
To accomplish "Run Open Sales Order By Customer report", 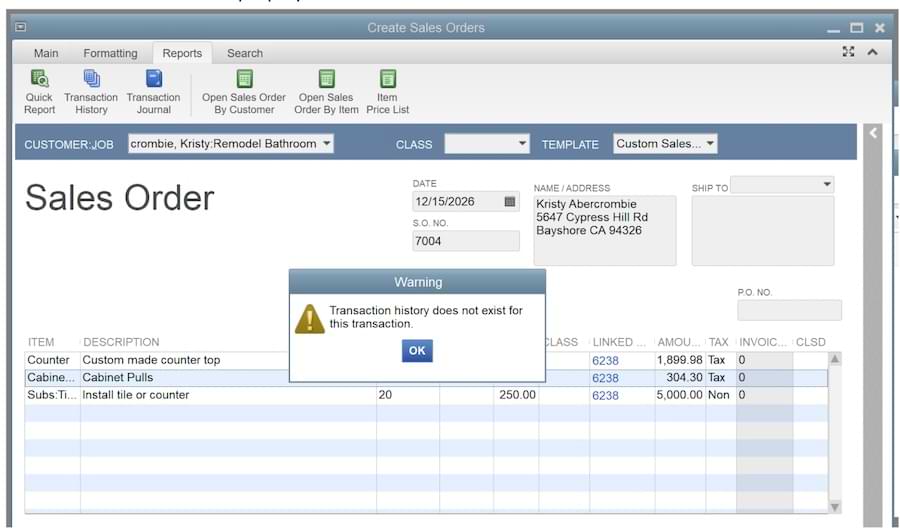I will pos(244,92).
